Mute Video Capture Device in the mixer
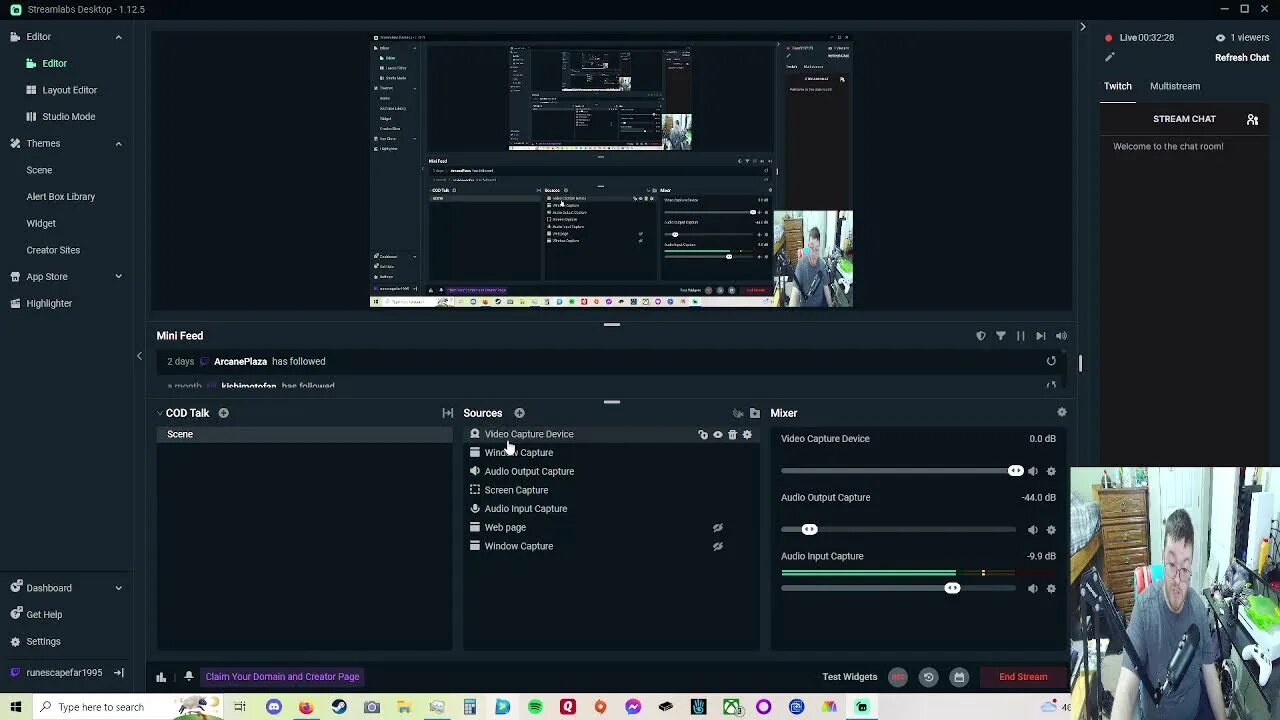The image size is (1280, 720). pyautogui.click(x=1033, y=471)
